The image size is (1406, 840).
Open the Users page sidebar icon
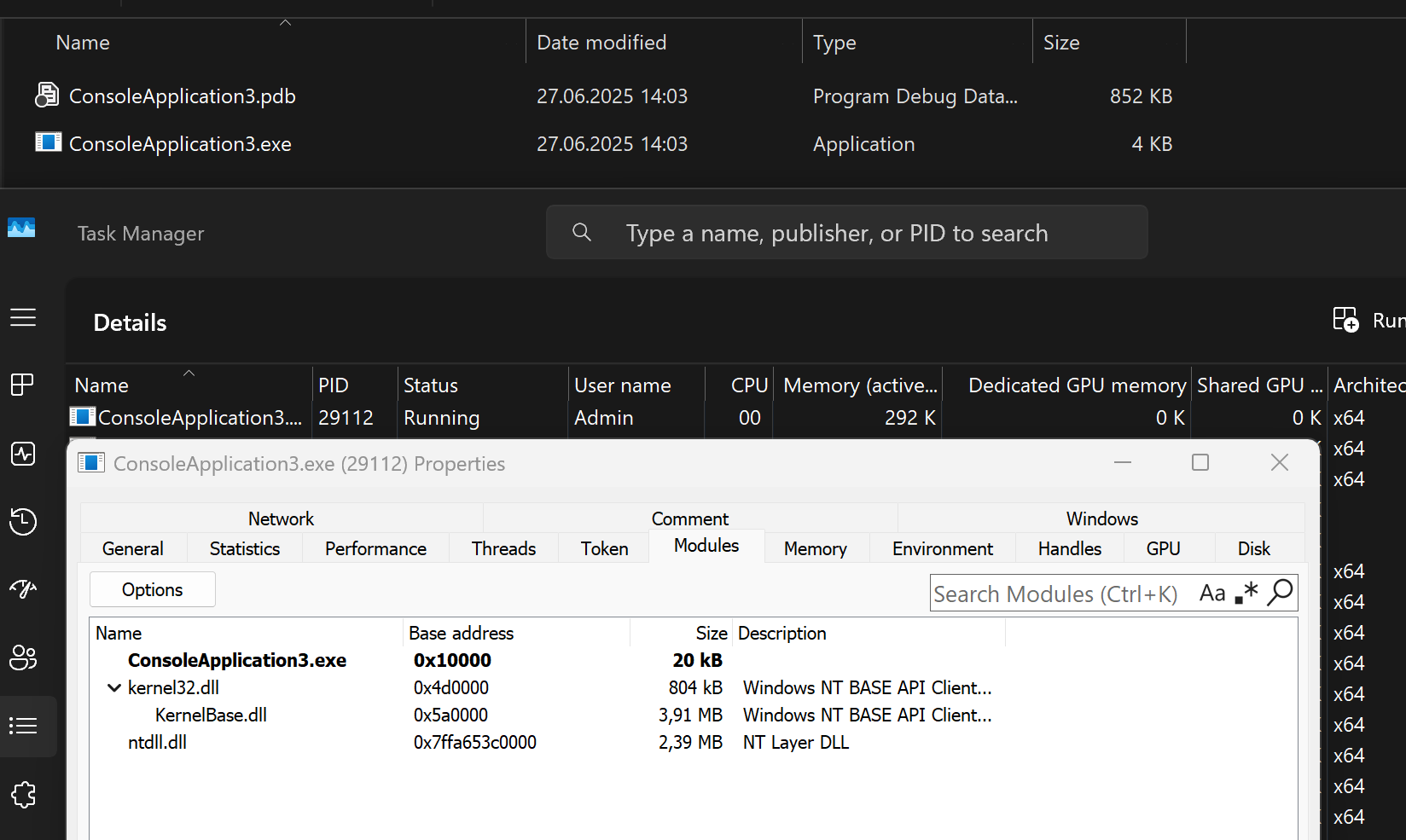click(x=23, y=658)
